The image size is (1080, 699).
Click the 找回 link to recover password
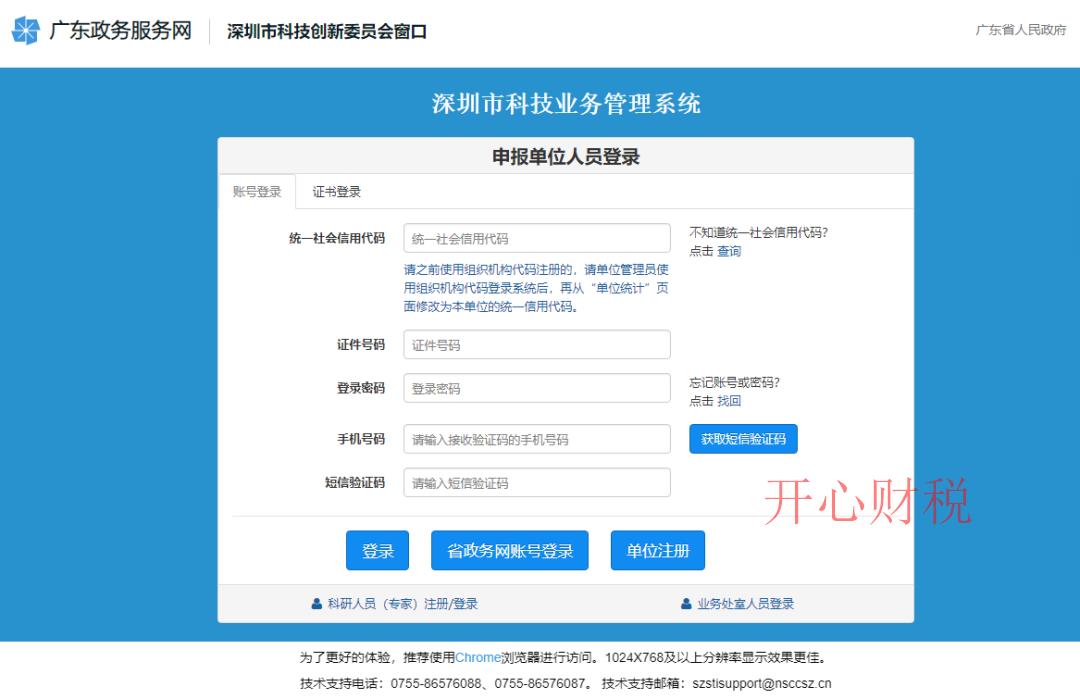pyautogui.click(x=726, y=400)
